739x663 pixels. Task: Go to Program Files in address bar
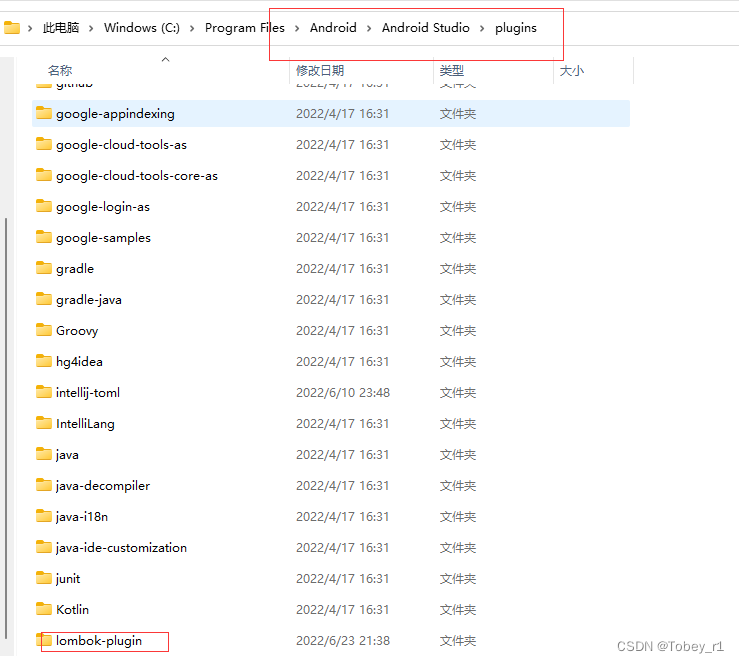[245, 28]
